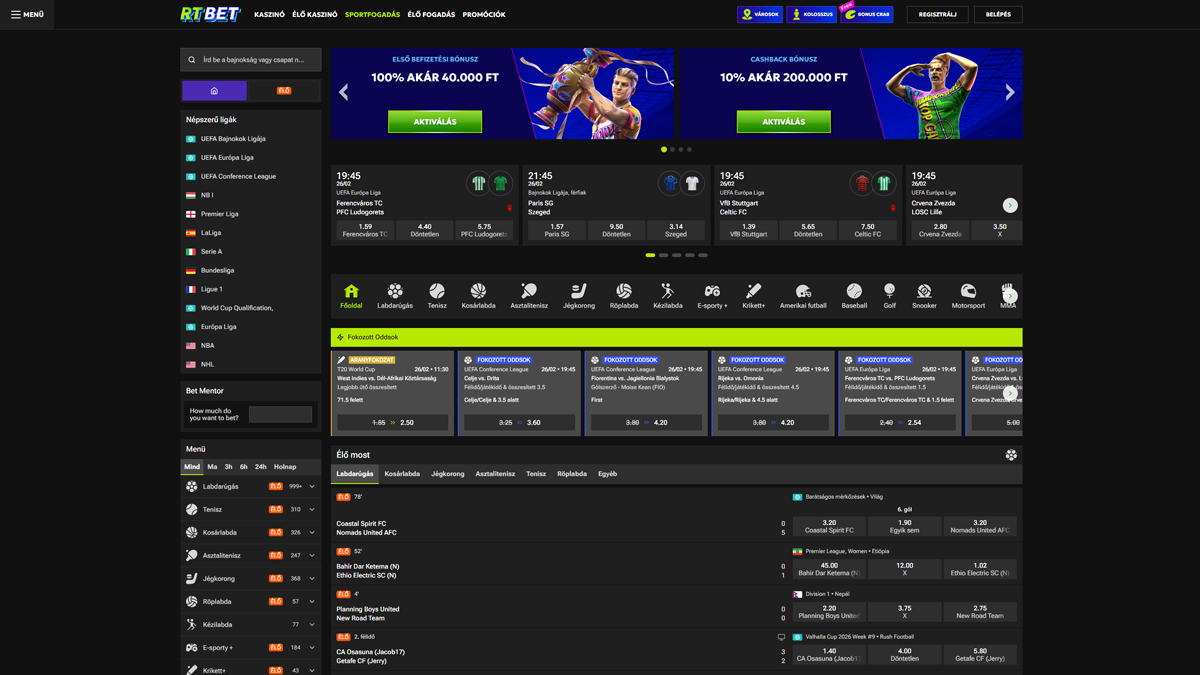Expand Kézilabda in sidebar menu
The width and height of the screenshot is (1200, 675).
click(x=312, y=625)
